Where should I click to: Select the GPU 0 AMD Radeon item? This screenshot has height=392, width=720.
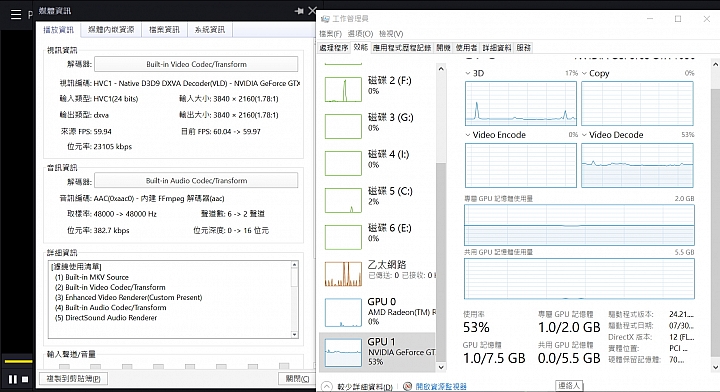click(377, 312)
